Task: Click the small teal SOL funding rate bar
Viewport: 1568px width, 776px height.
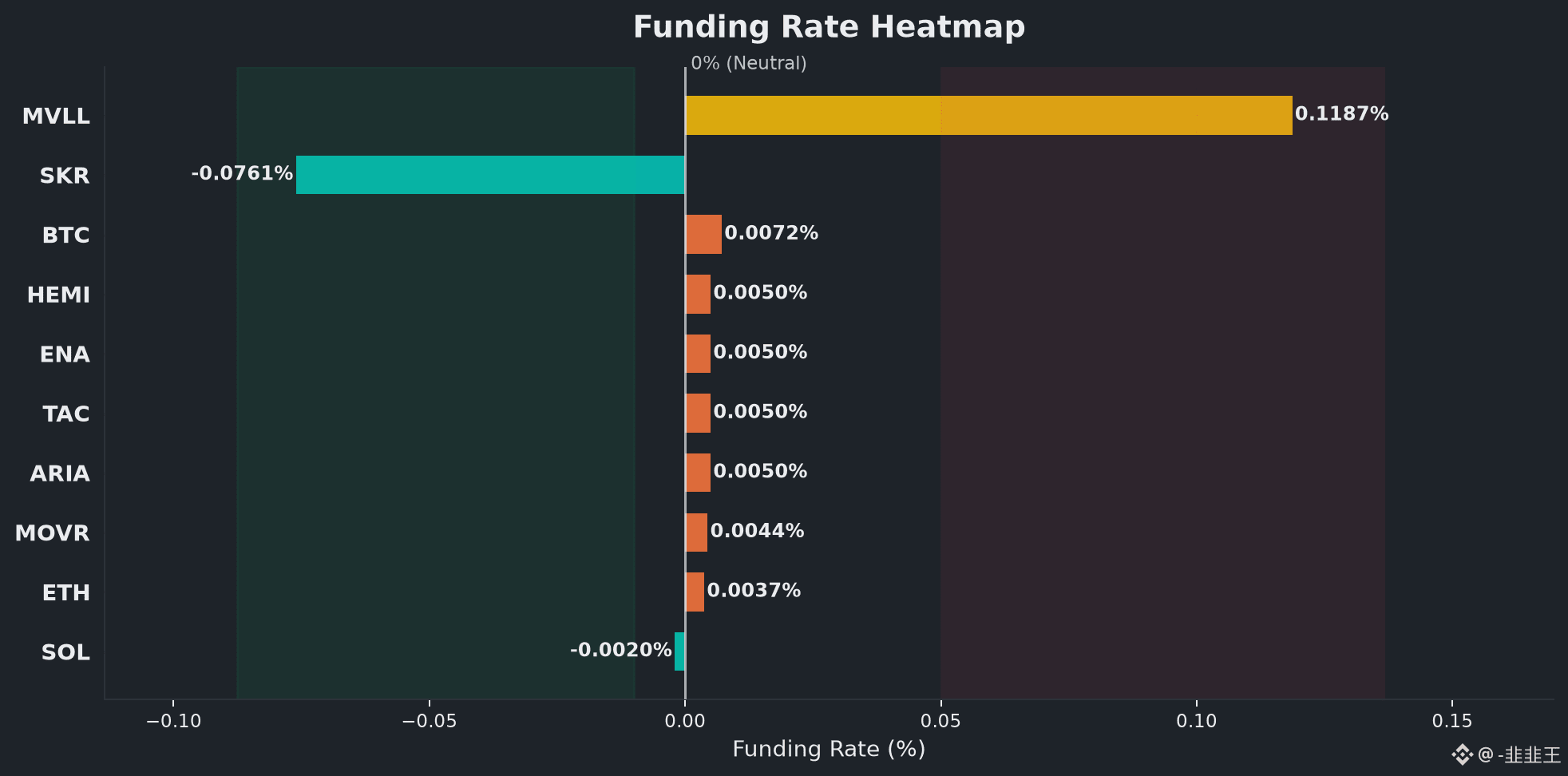Action: [x=679, y=651]
